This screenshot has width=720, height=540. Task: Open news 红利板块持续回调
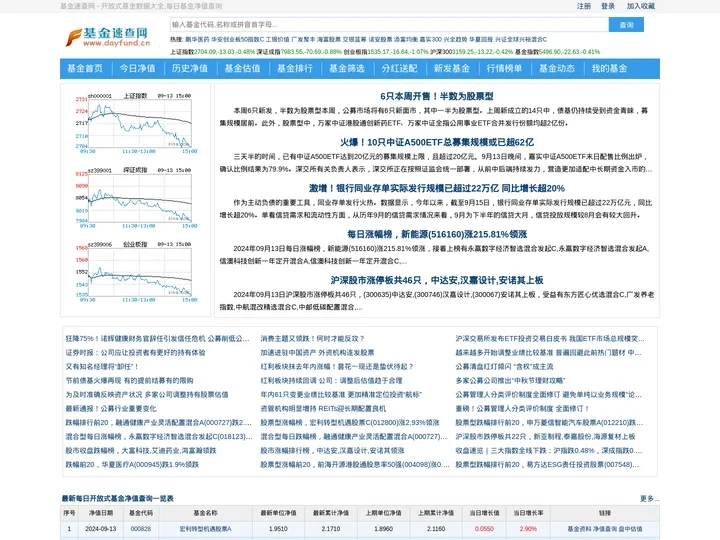tap(331, 381)
